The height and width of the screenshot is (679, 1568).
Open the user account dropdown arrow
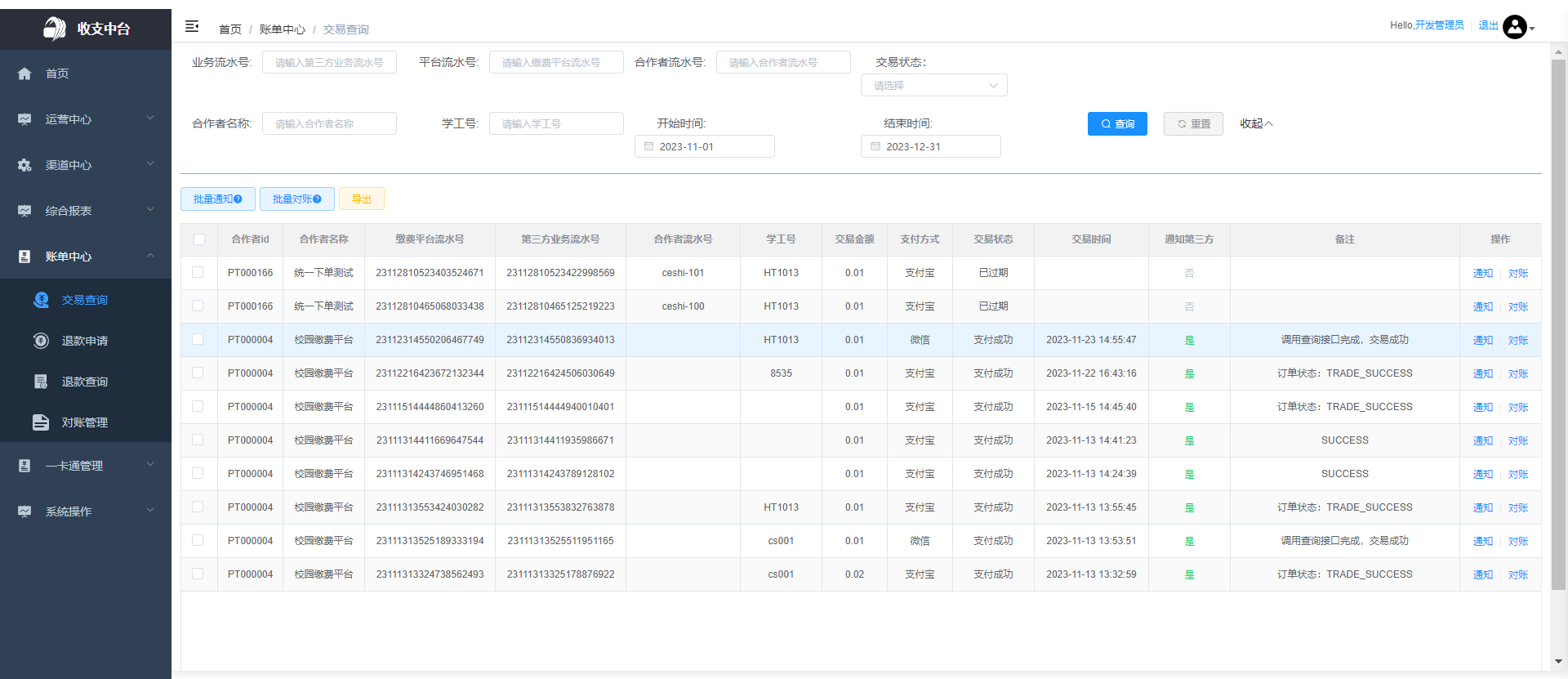click(x=1532, y=29)
